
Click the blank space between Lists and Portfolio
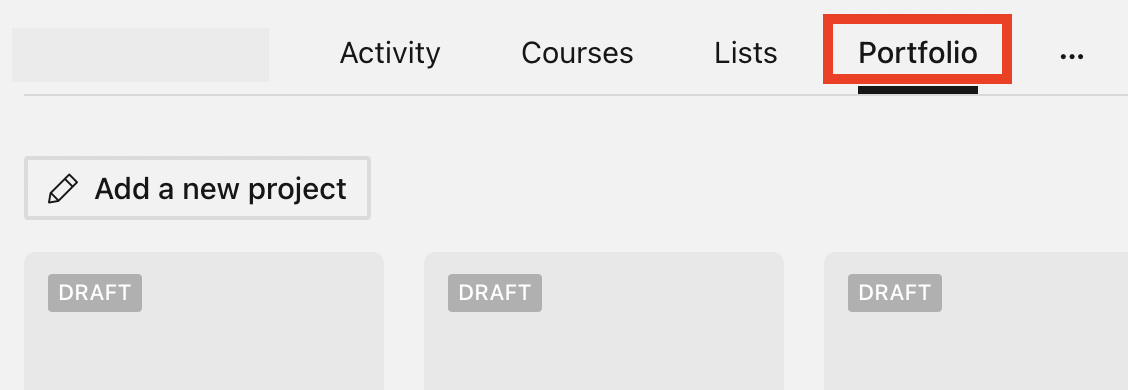coord(800,53)
